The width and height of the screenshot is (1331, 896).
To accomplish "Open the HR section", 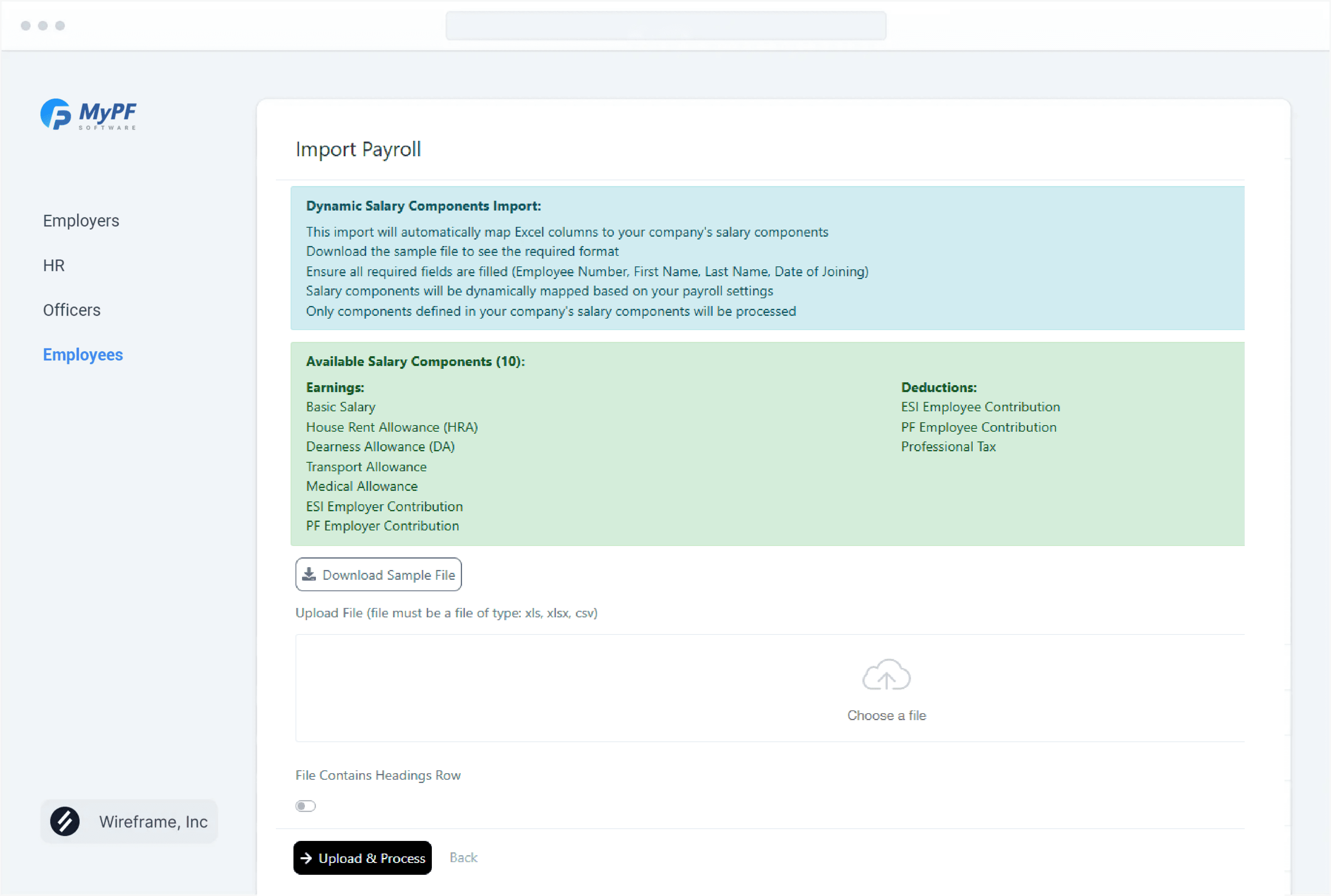I will (x=54, y=265).
